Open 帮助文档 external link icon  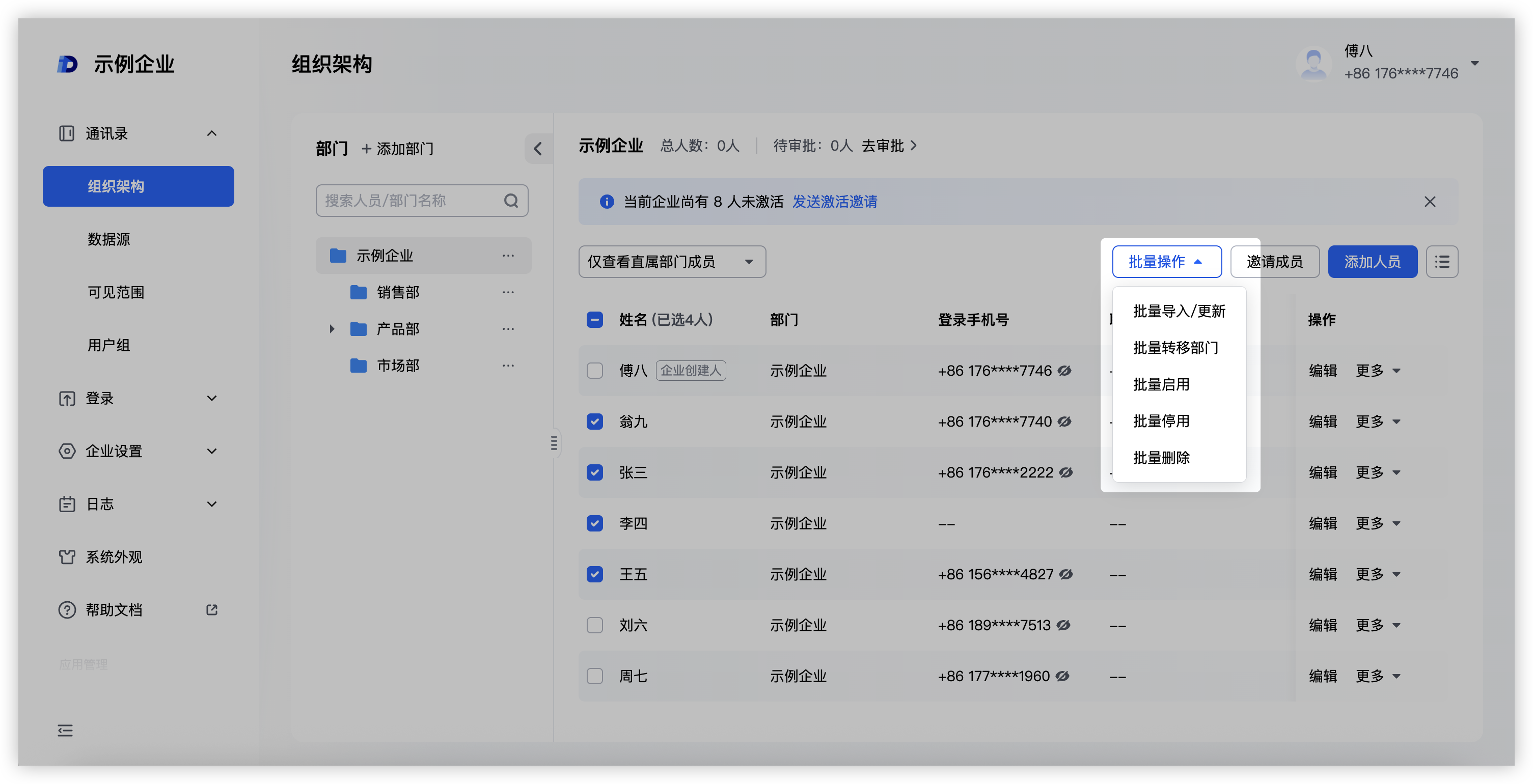[212, 610]
